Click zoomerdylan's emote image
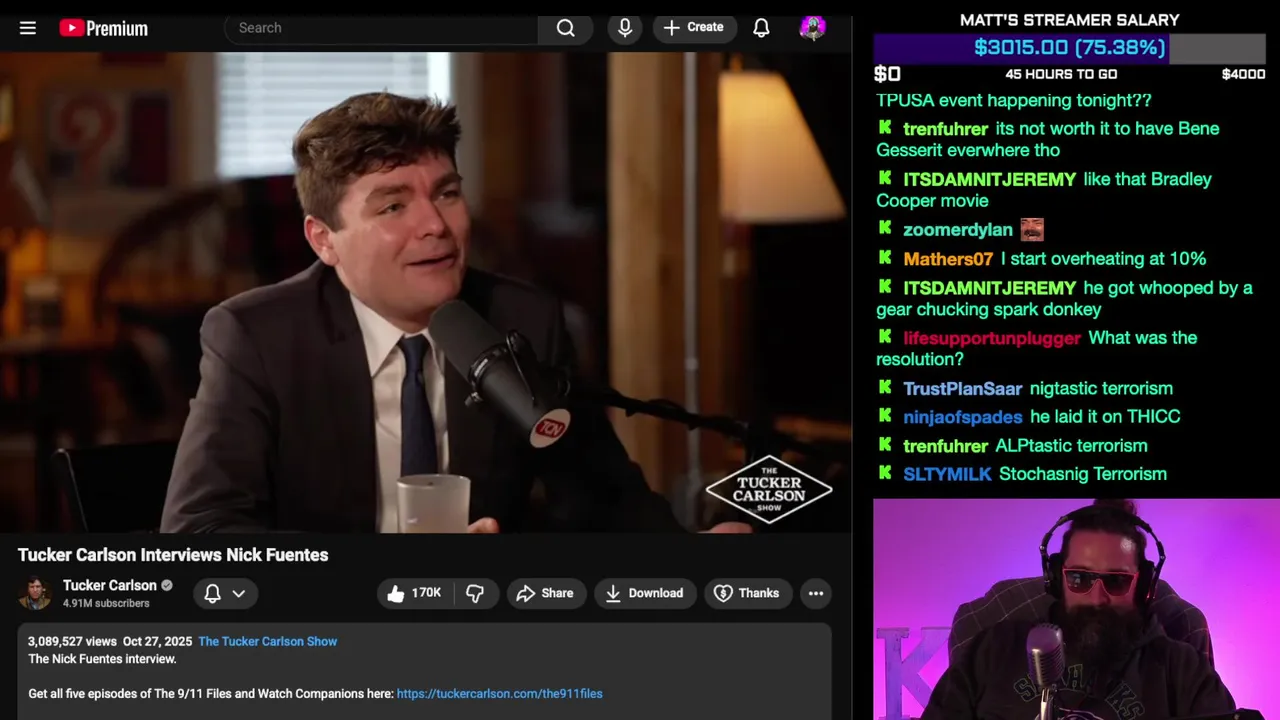1280x720 pixels. click(1032, 230)
